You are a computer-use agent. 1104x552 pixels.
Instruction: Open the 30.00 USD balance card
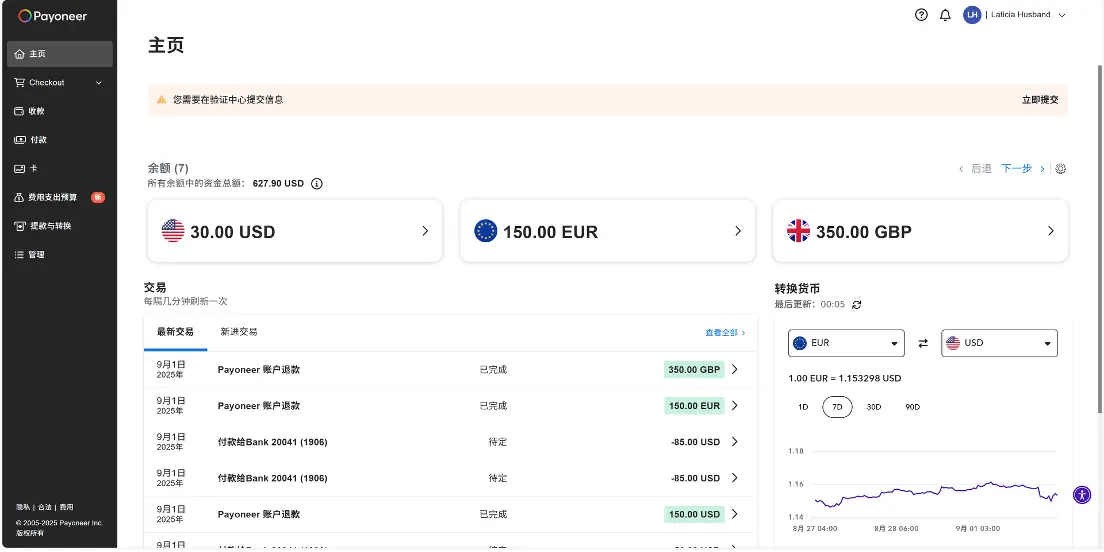(294, 231)
